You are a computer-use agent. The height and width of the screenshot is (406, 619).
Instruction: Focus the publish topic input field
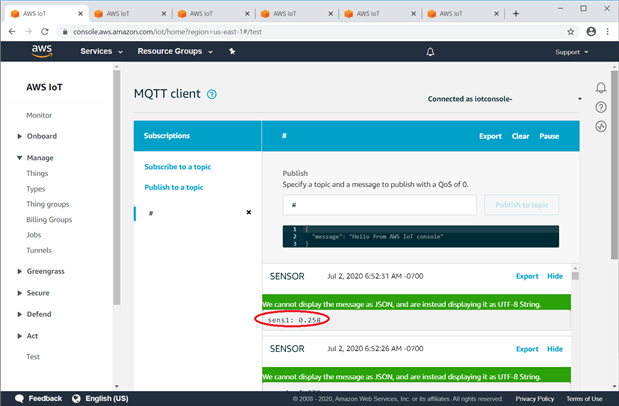379,205
